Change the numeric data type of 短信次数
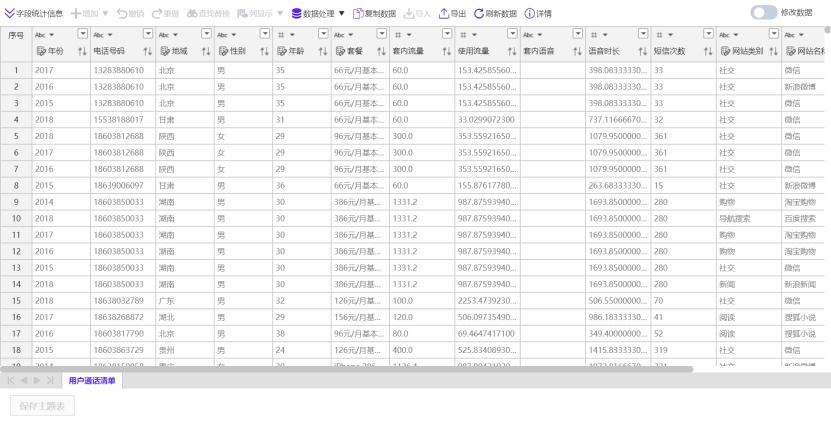This screenshot has height=421, width=831. [665, 35]
